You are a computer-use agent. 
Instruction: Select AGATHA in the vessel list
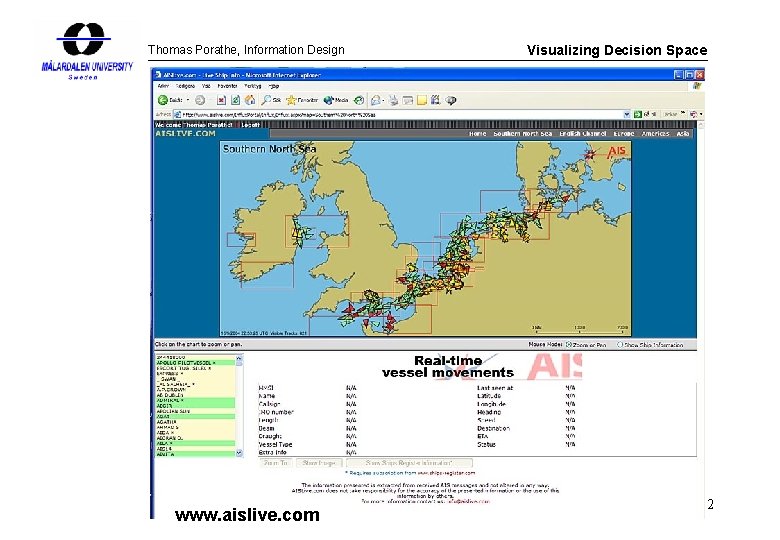[x=195, y=422]
